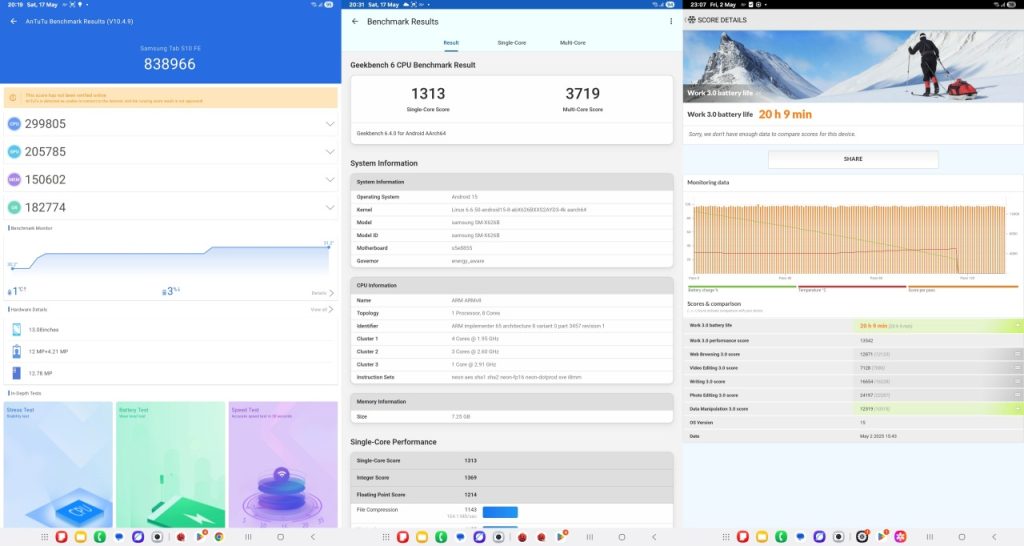Launch Camera app in AnTuTu screen taskbar
The image size is (1024, 546).
click(157, 537)
